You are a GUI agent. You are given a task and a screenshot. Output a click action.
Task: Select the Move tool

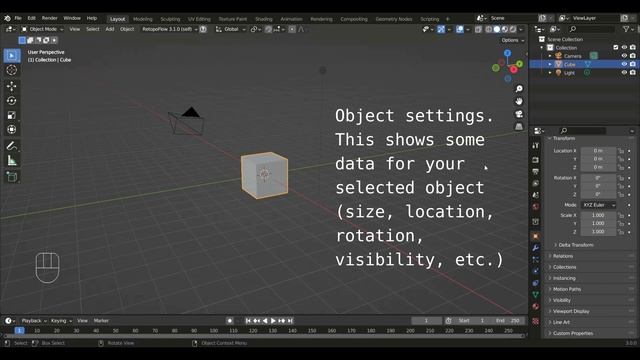[x=12, y=86]
